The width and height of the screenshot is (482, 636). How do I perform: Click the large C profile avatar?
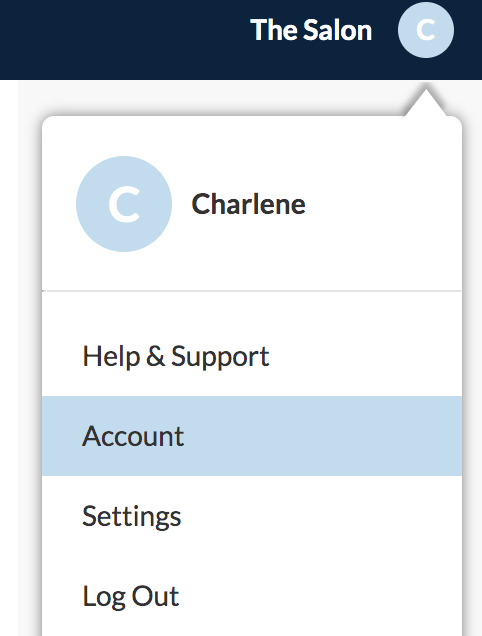(124, 204)
